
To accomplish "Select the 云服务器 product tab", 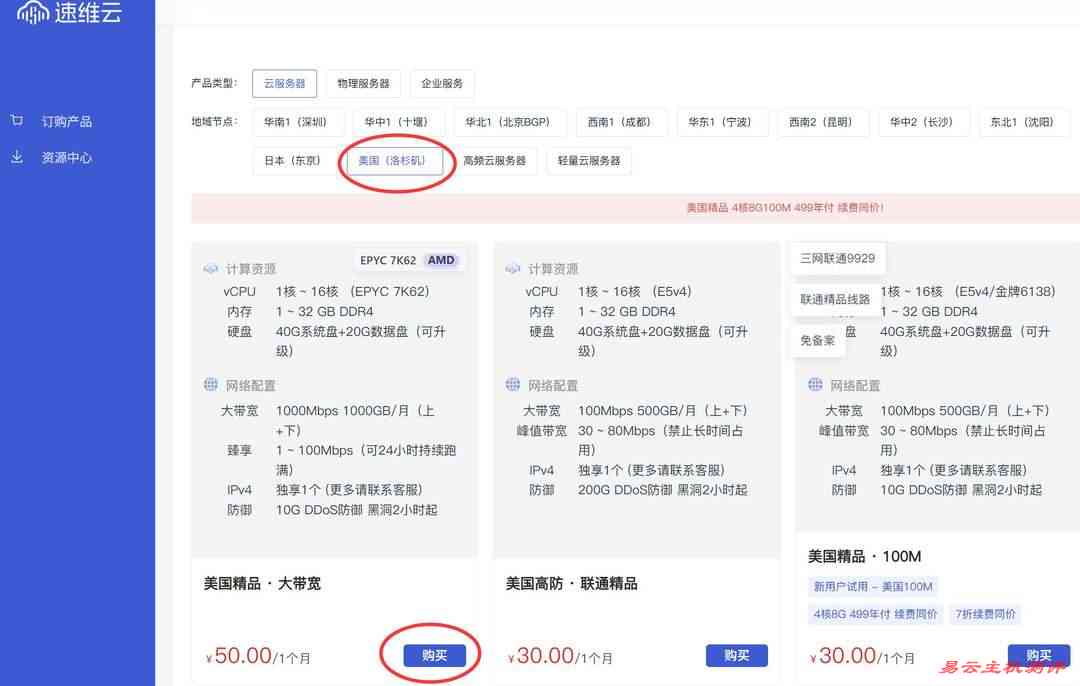I will 284,84.
